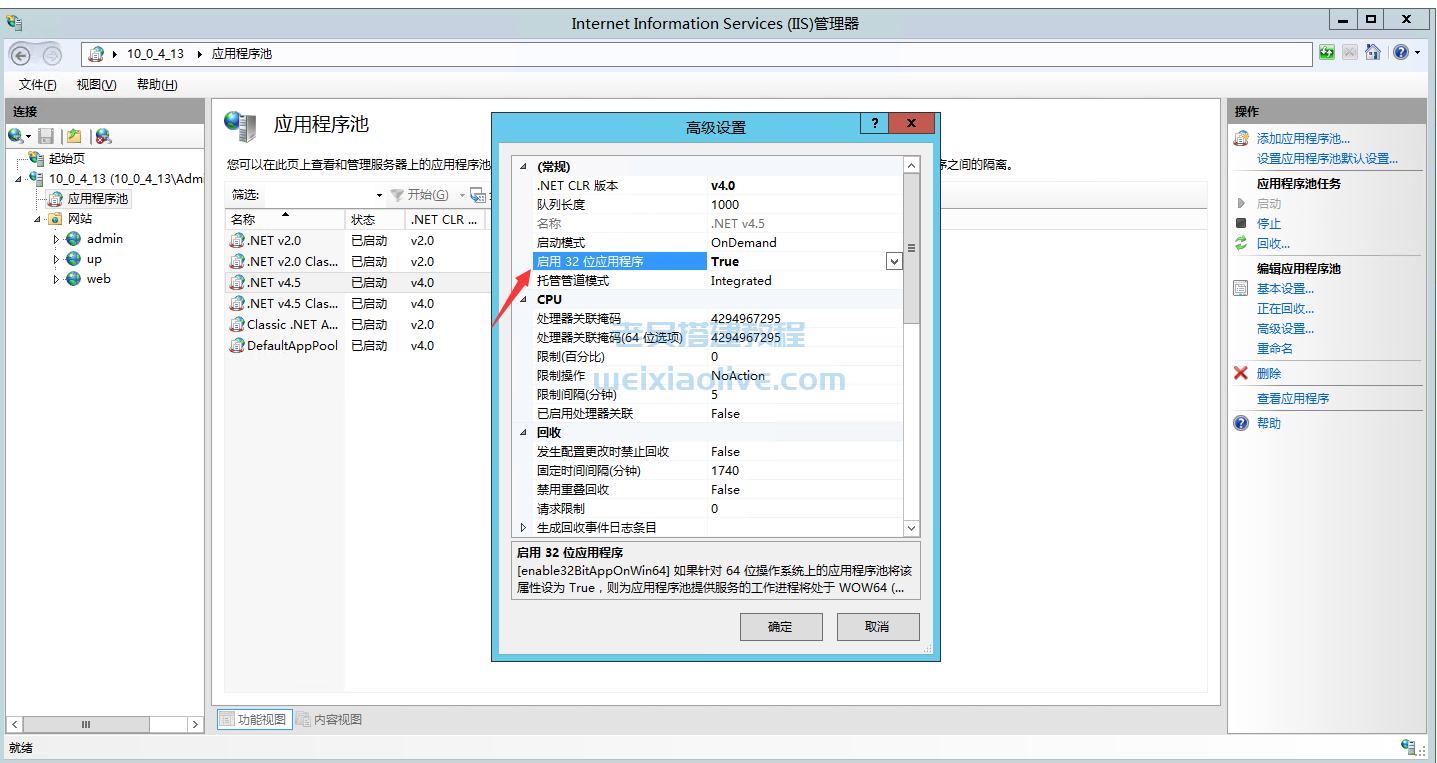Screen dimensions: 1437x763
Task: Expand the admin site tree node
Action: (x=57, y=239)
